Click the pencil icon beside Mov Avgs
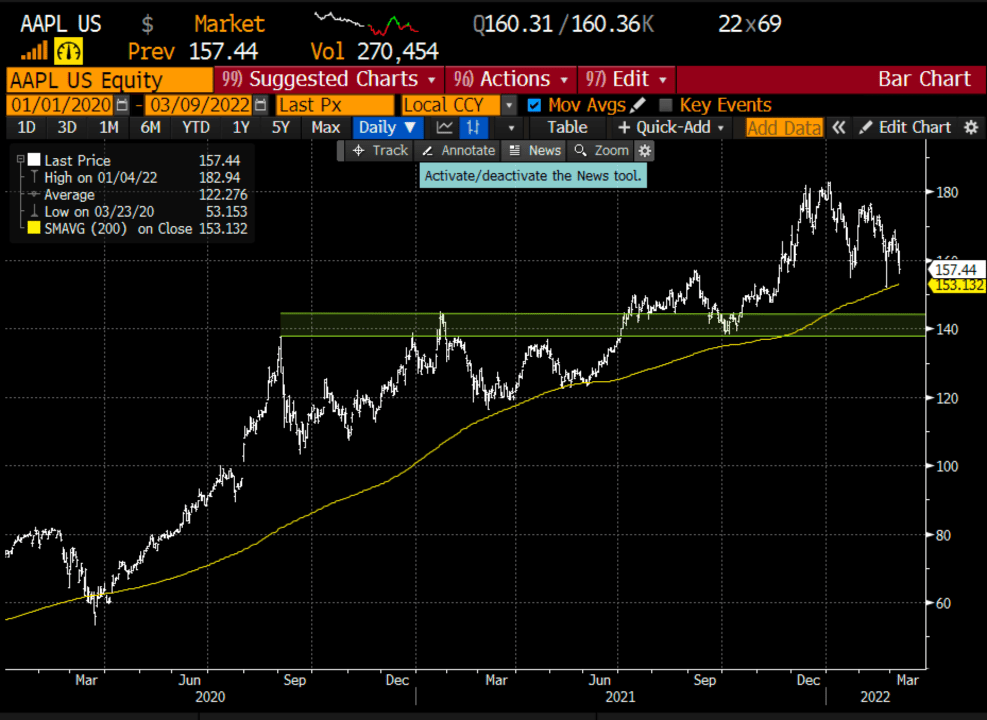 coord(638,104)
